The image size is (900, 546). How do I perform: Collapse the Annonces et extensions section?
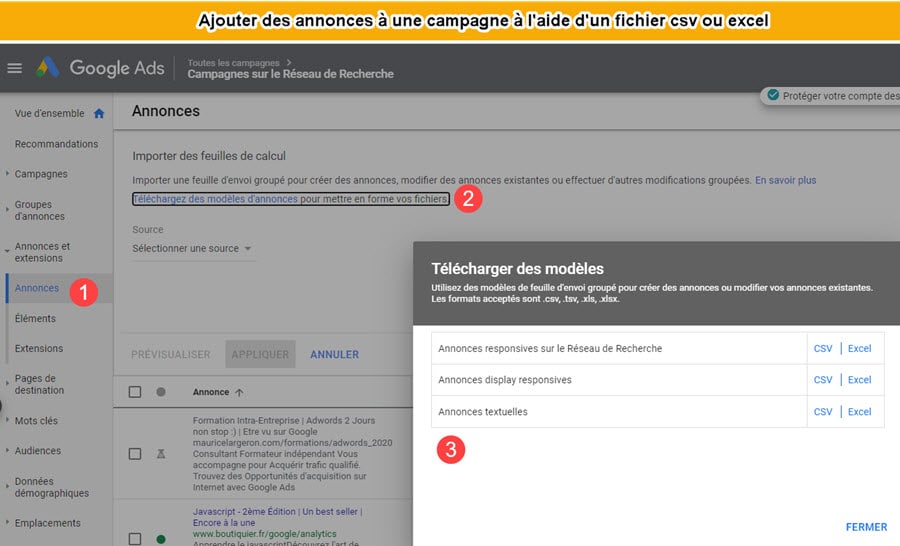coord(7,251)
